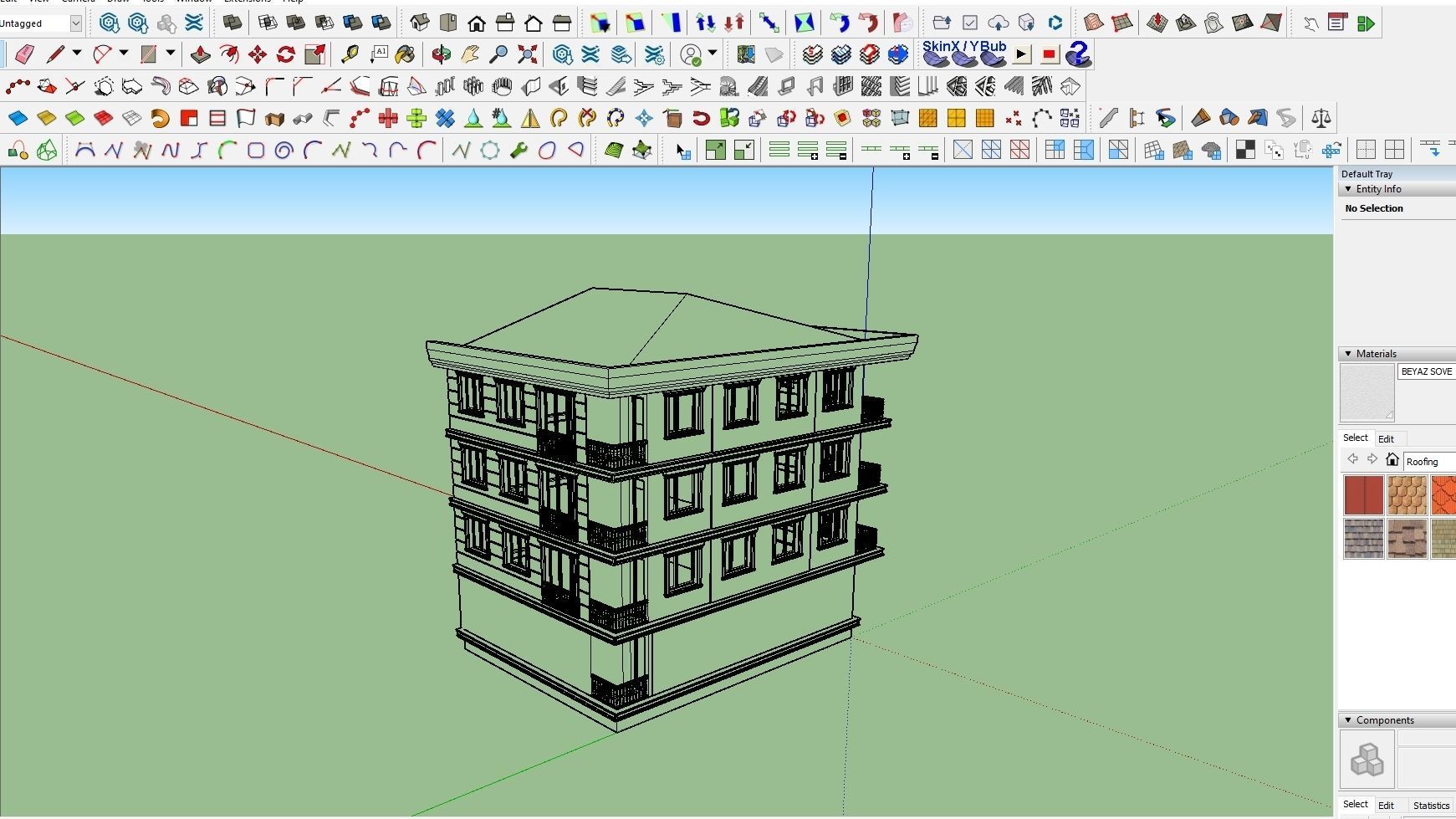The image size is (1456, 819).
Task: Select the Zoom magnifier tool
Action: coord(498,55)
